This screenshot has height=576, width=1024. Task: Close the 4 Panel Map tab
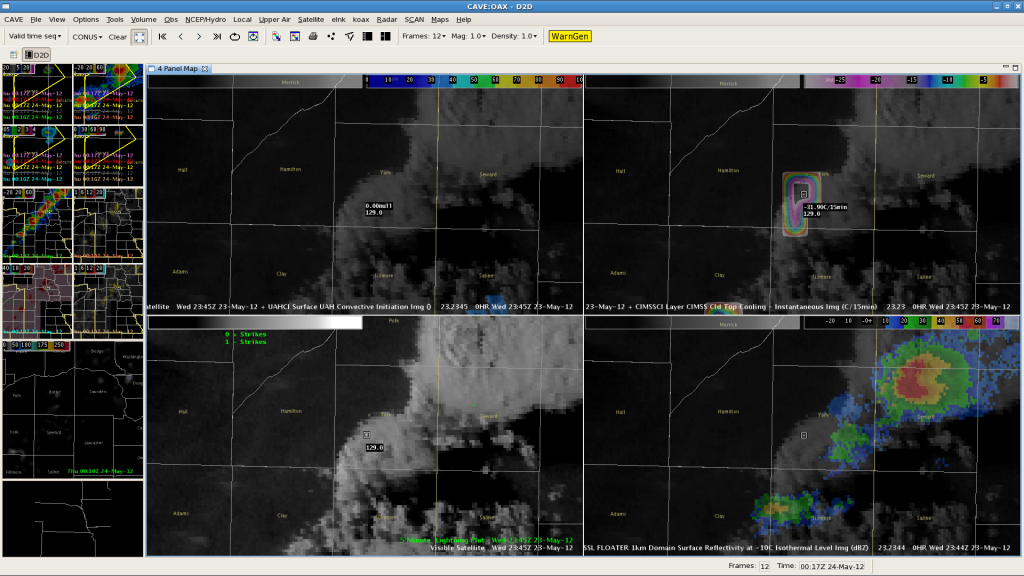[205, 69]
